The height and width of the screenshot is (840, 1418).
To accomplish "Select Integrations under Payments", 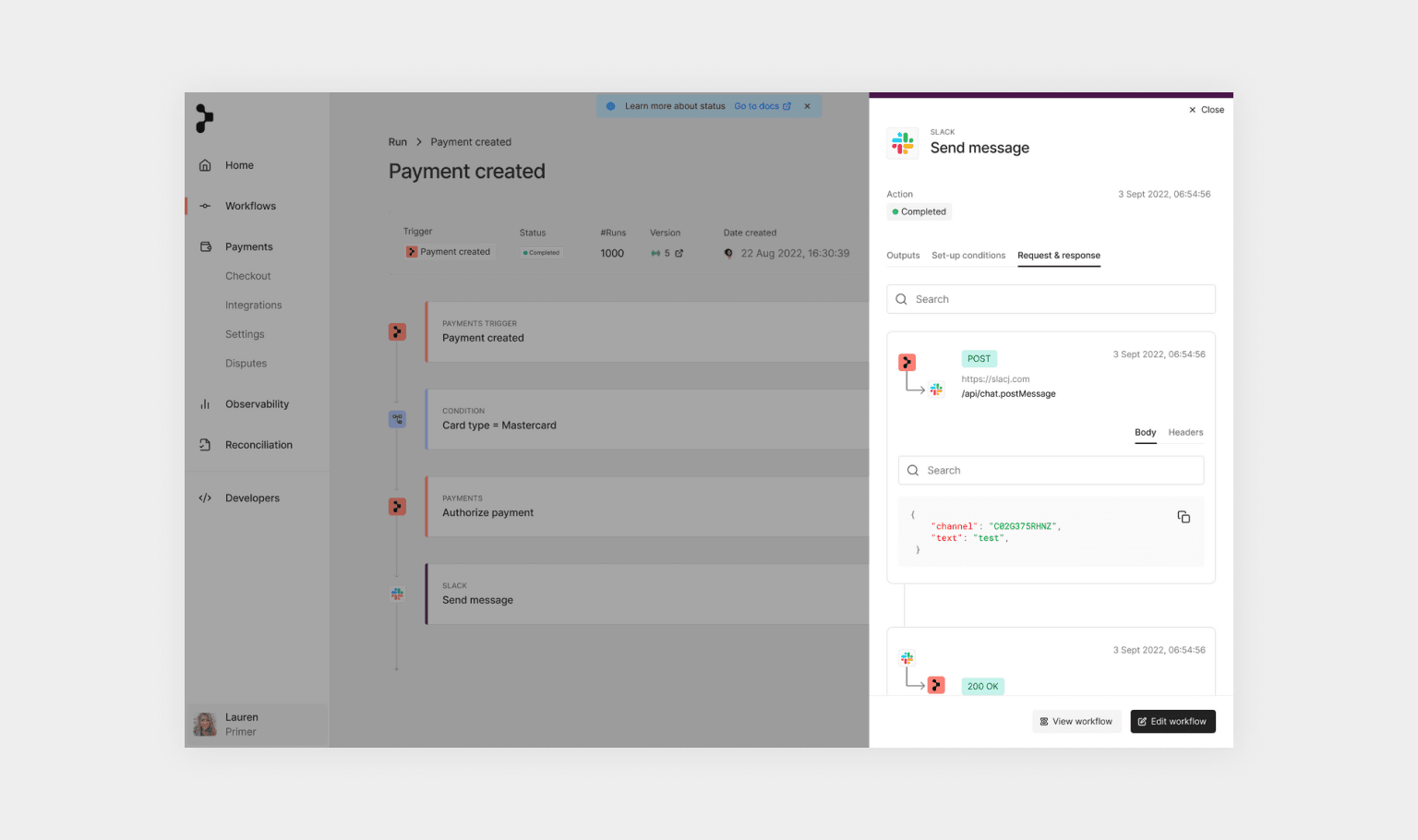I will pos(253,306).
